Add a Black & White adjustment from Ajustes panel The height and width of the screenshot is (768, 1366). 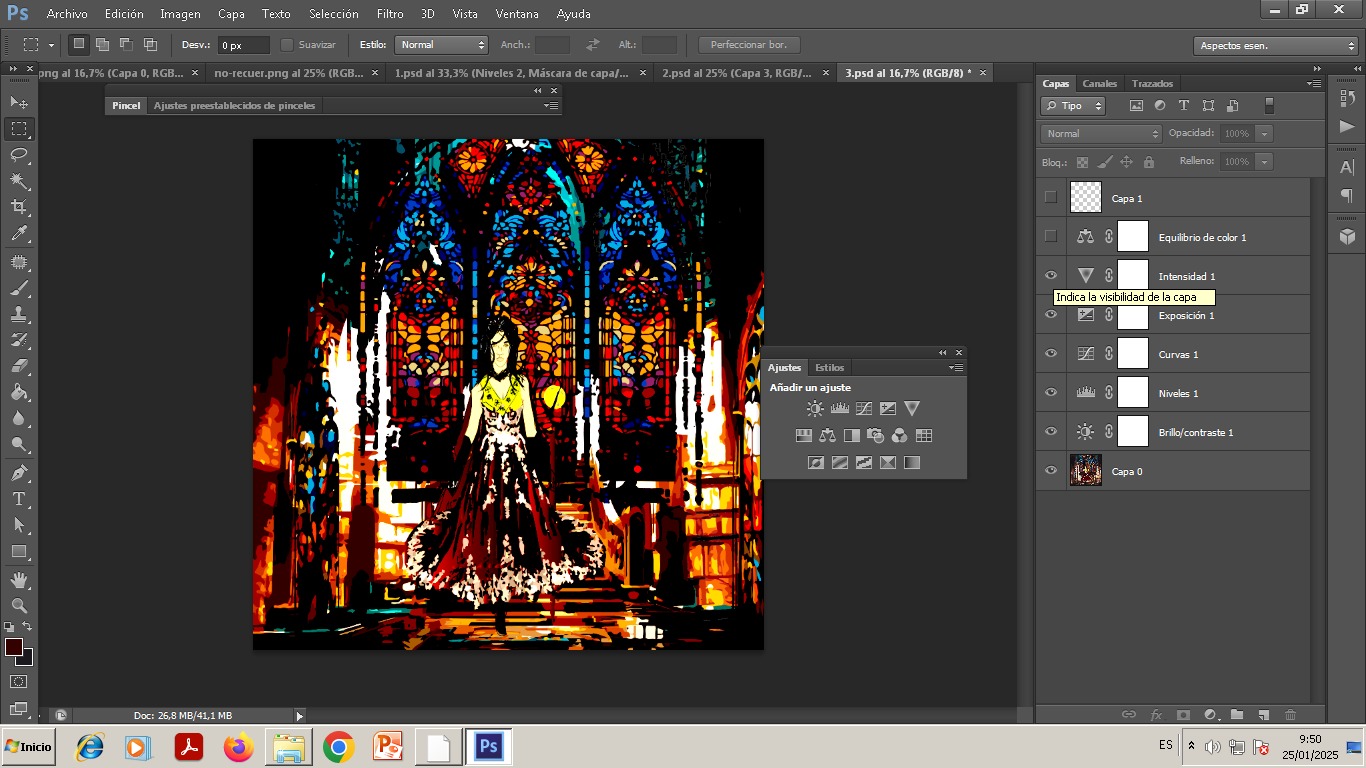tap(852, 435)
